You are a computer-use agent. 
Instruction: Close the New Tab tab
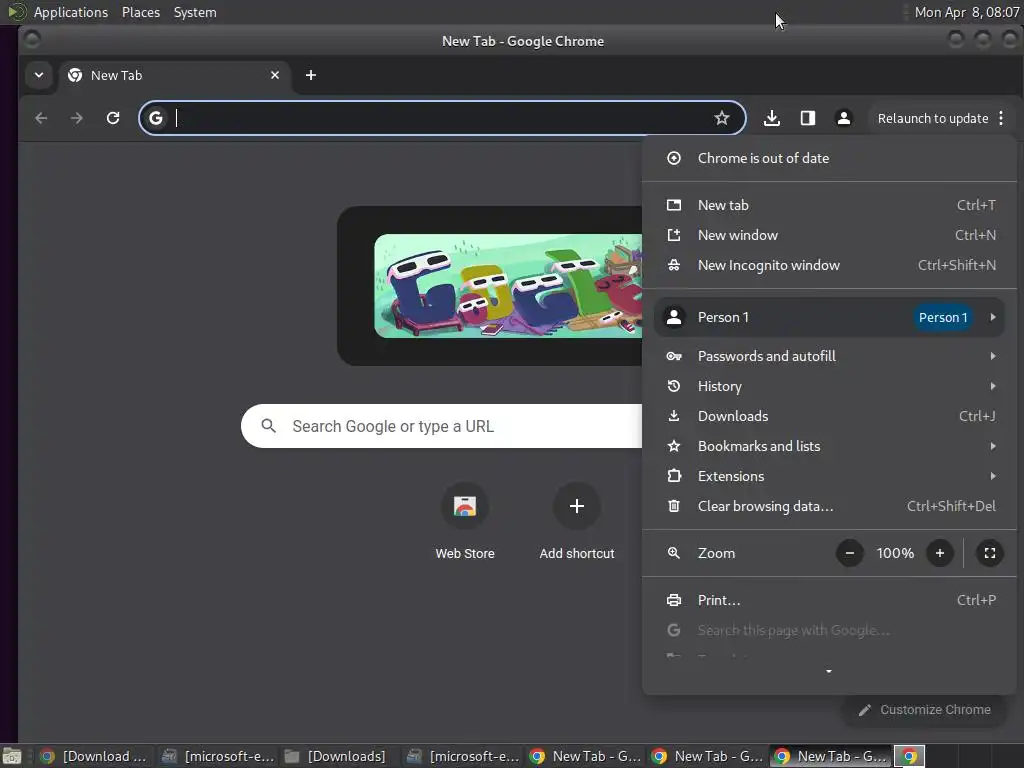point(275,75)
